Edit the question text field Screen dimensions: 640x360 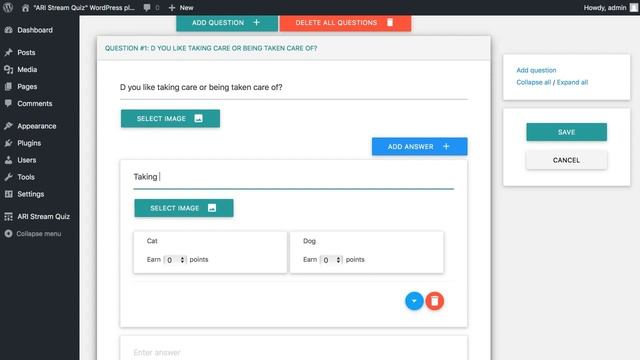(x=293, y=87)
